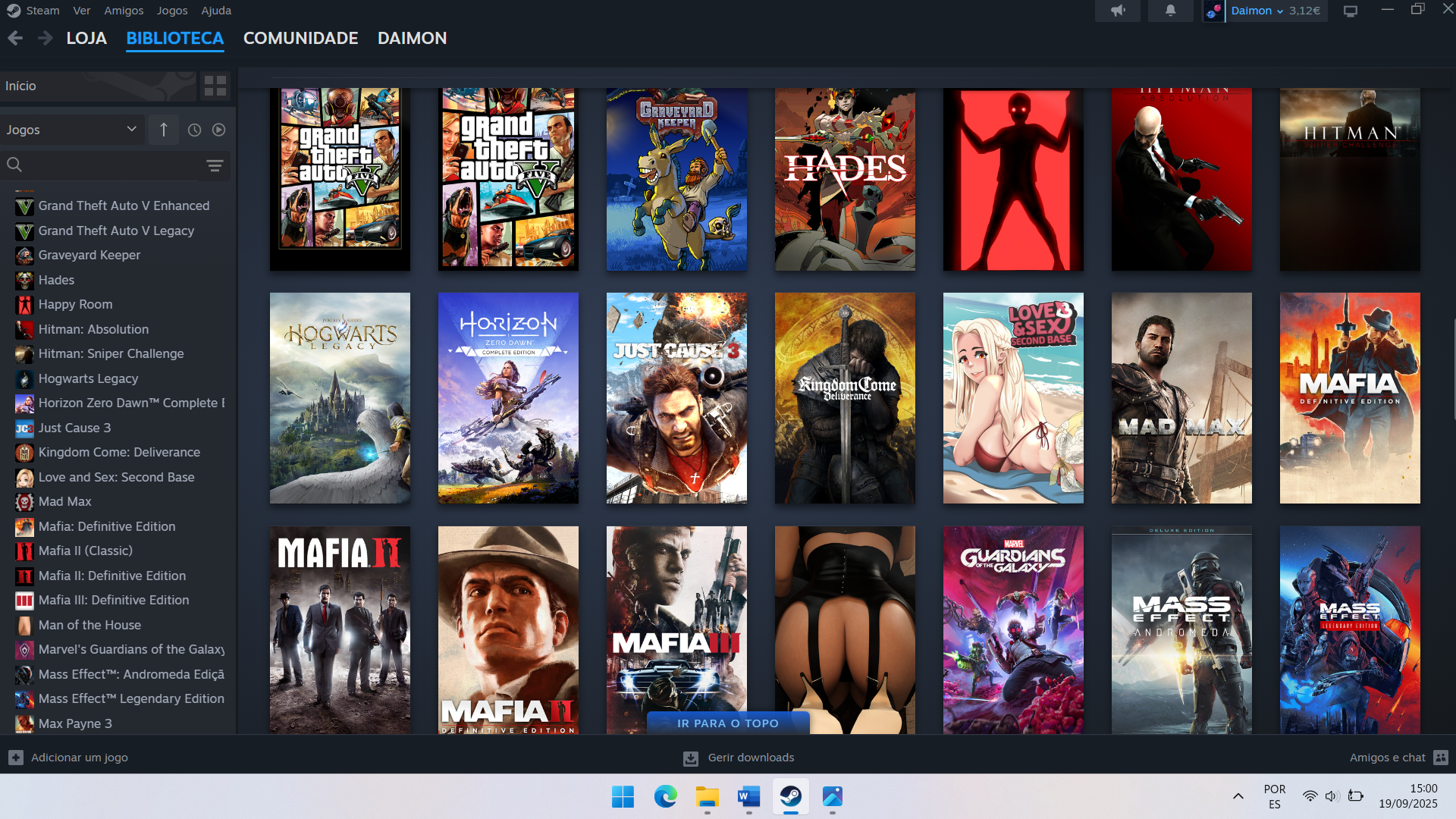Select Hogwarts Legacy in the game list
The height and width of the screenshot is (819, 1456).
coord(88,378)
